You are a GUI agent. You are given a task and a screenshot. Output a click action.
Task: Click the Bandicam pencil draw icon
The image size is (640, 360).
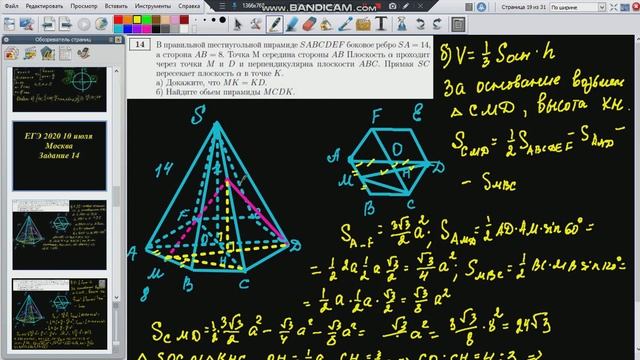pos(406,6)
